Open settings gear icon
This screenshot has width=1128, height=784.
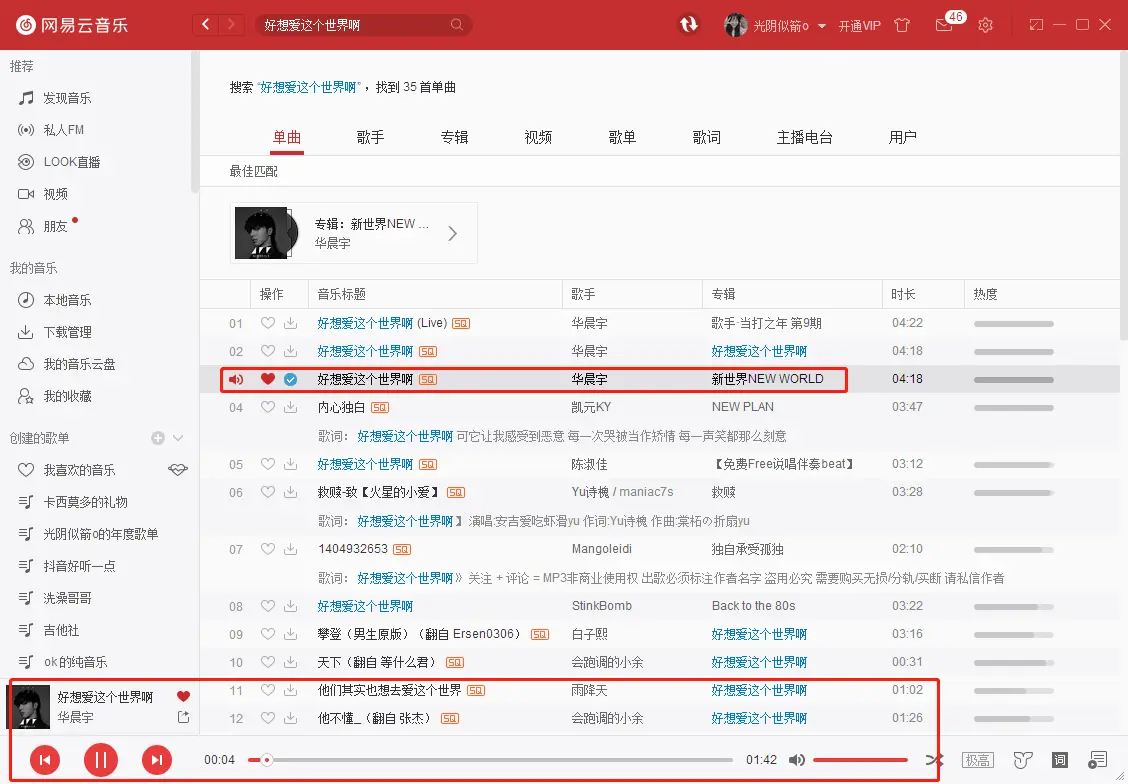[x=986, y=25]
